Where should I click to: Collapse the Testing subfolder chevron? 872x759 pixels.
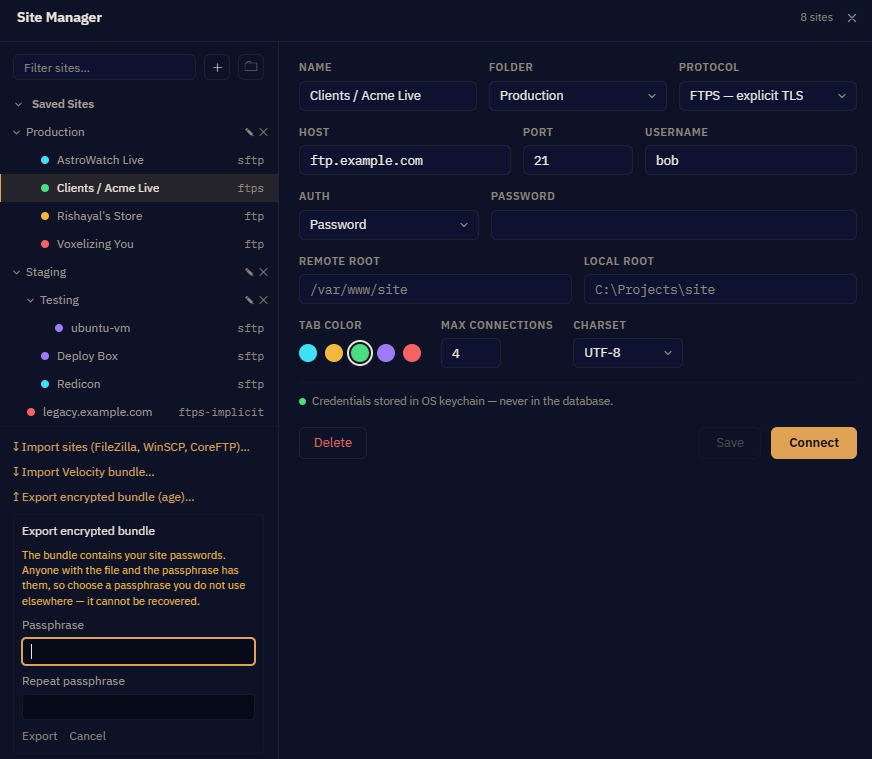pos(31,300)
